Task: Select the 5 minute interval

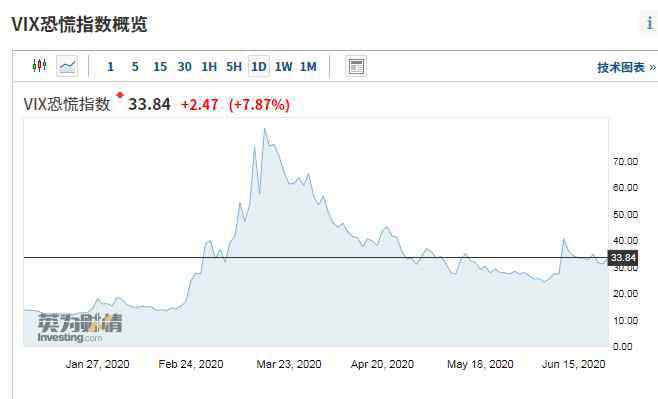Action: (x=135, y=67)
